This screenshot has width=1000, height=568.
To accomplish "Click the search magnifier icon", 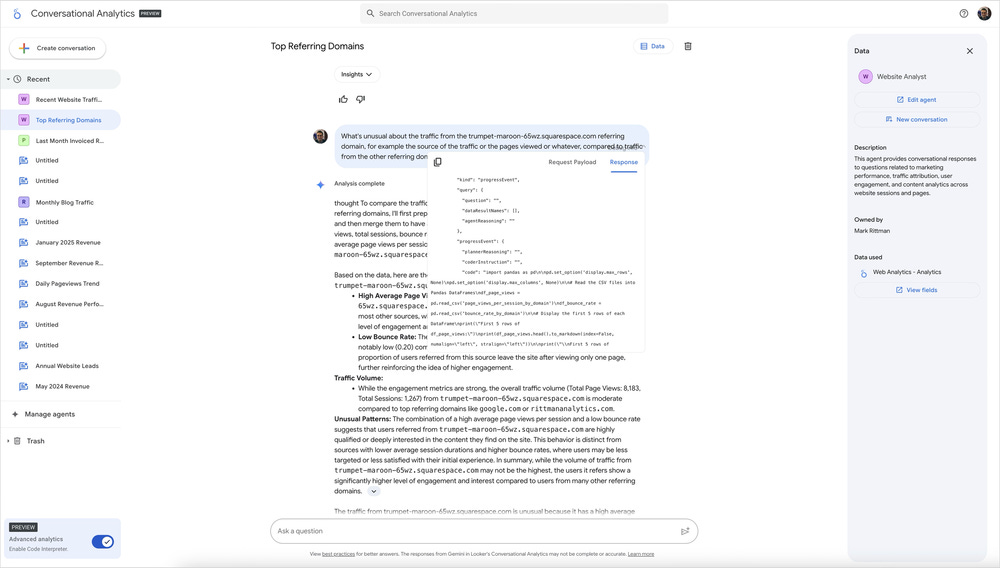I will 370,13.
